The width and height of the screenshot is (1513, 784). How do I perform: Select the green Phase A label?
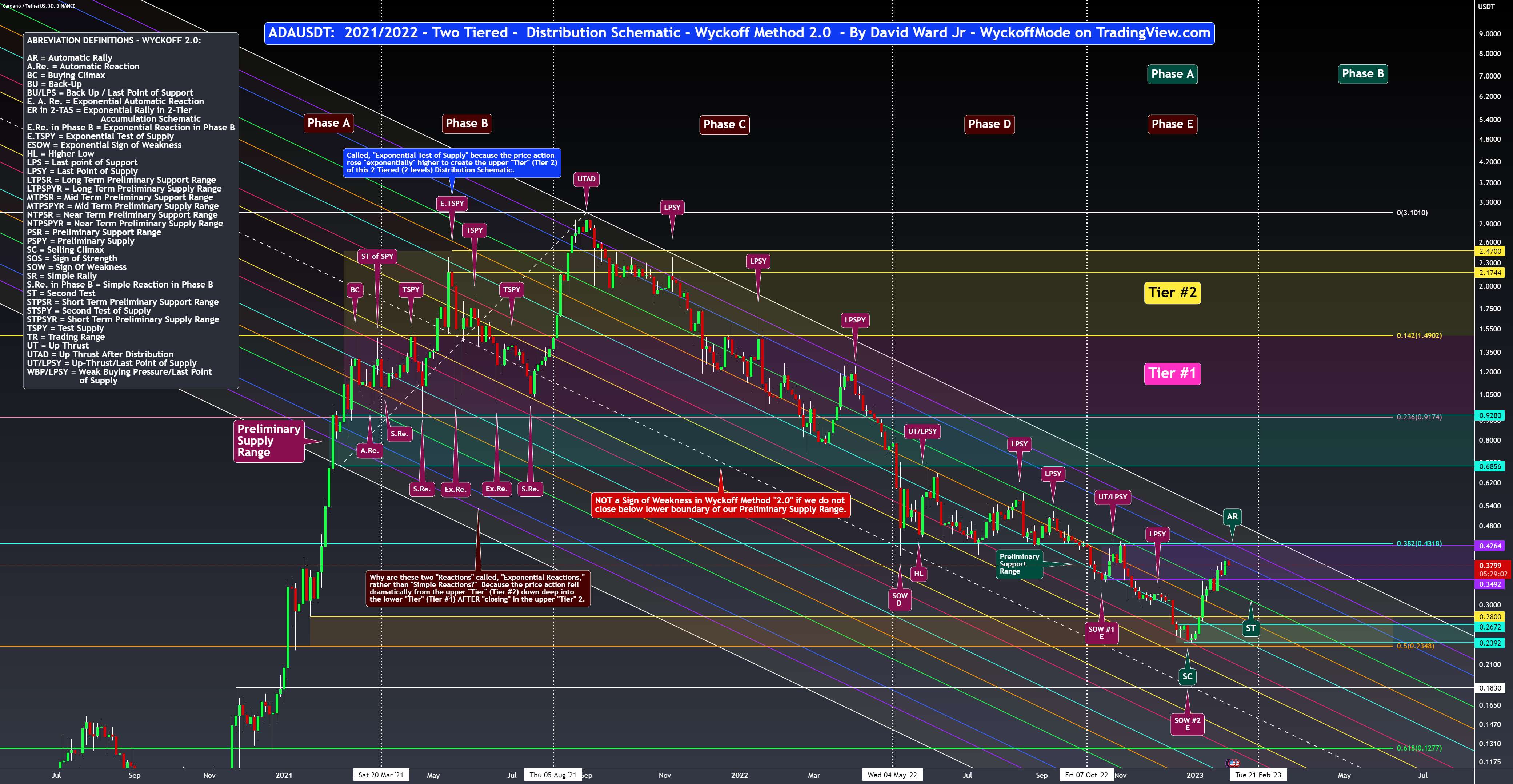pos(1172,74)
